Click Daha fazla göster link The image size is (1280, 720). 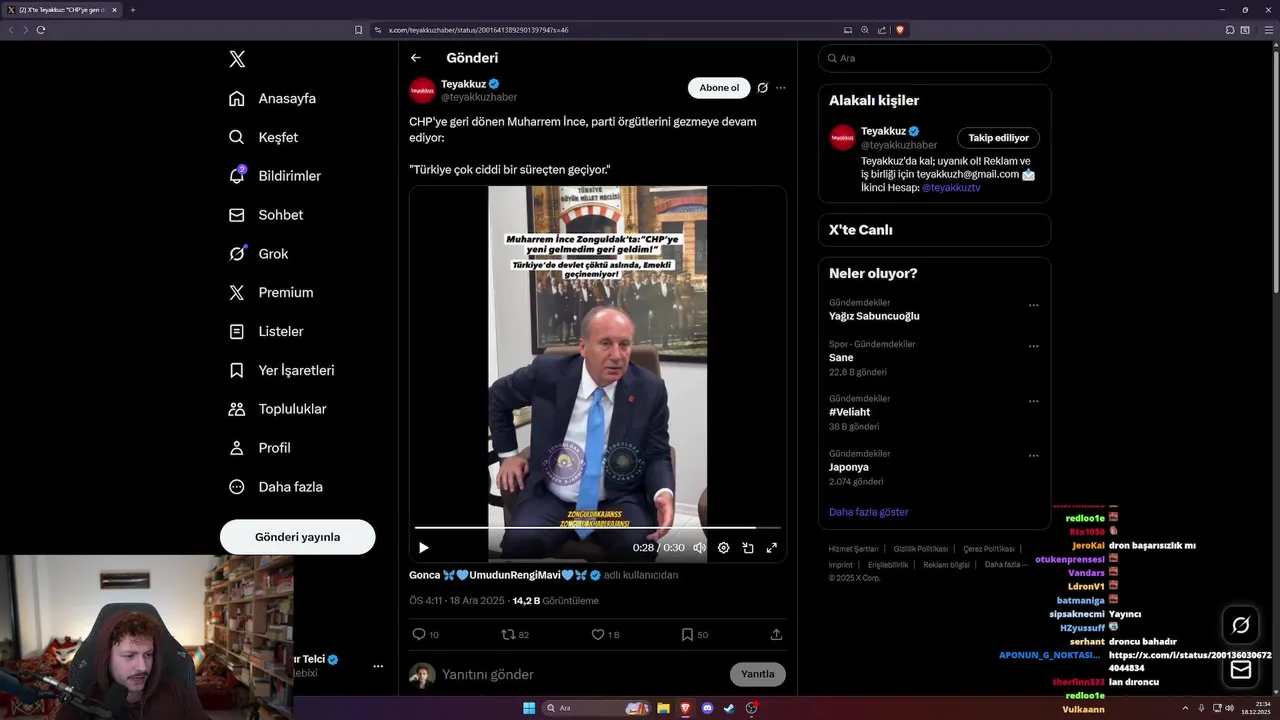pyautogui.click(x=869, y=512)
